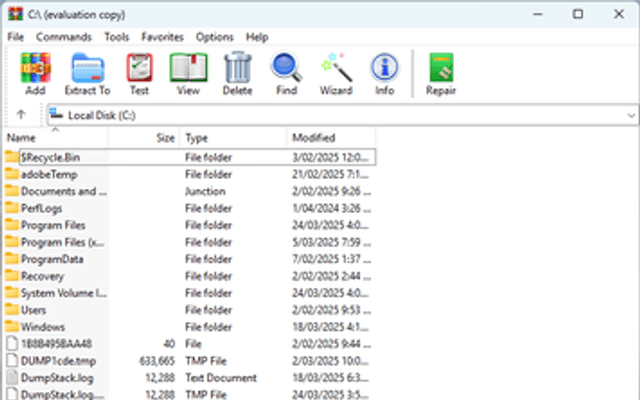The width and height of the screenshot is (640, 400).
Task: Click the 1/04/2024 3:26 modified date
Action: point(331,208)
